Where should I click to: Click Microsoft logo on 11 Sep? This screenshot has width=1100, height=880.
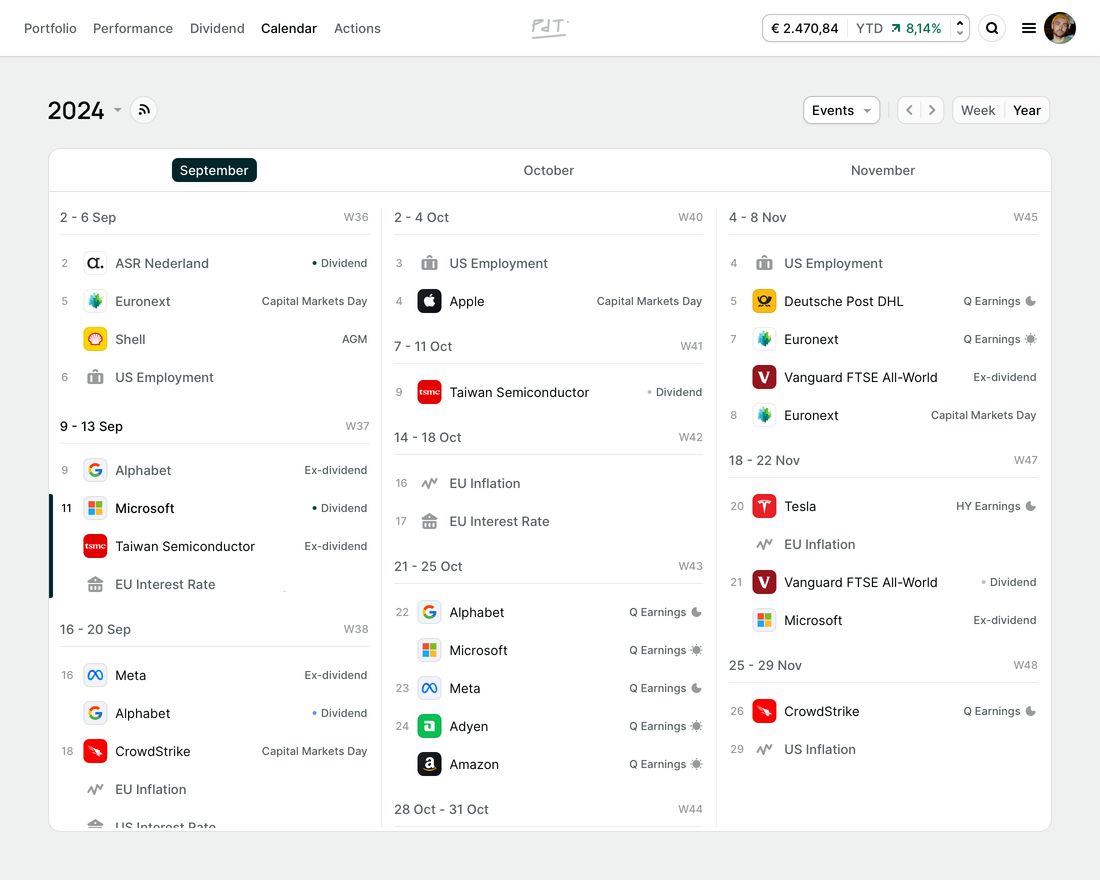(95, 508)
